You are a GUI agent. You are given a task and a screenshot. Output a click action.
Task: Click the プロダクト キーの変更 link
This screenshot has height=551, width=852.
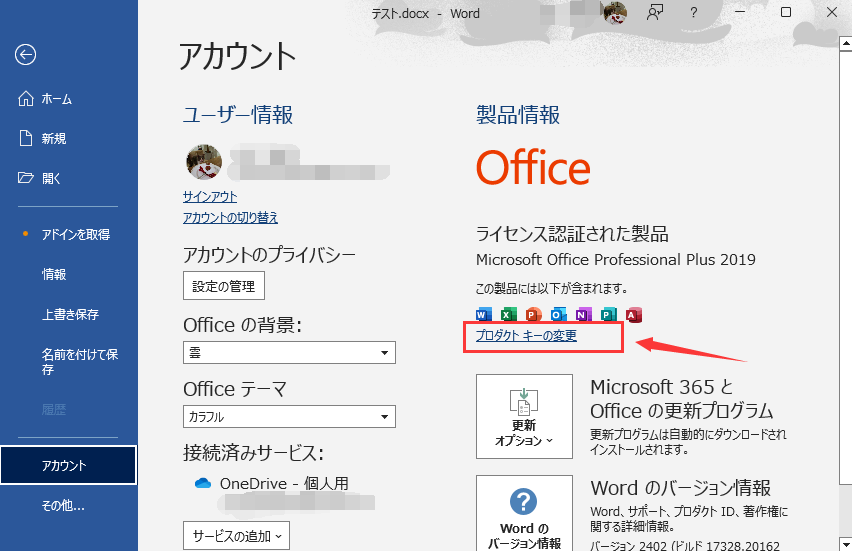coord(526,335)
